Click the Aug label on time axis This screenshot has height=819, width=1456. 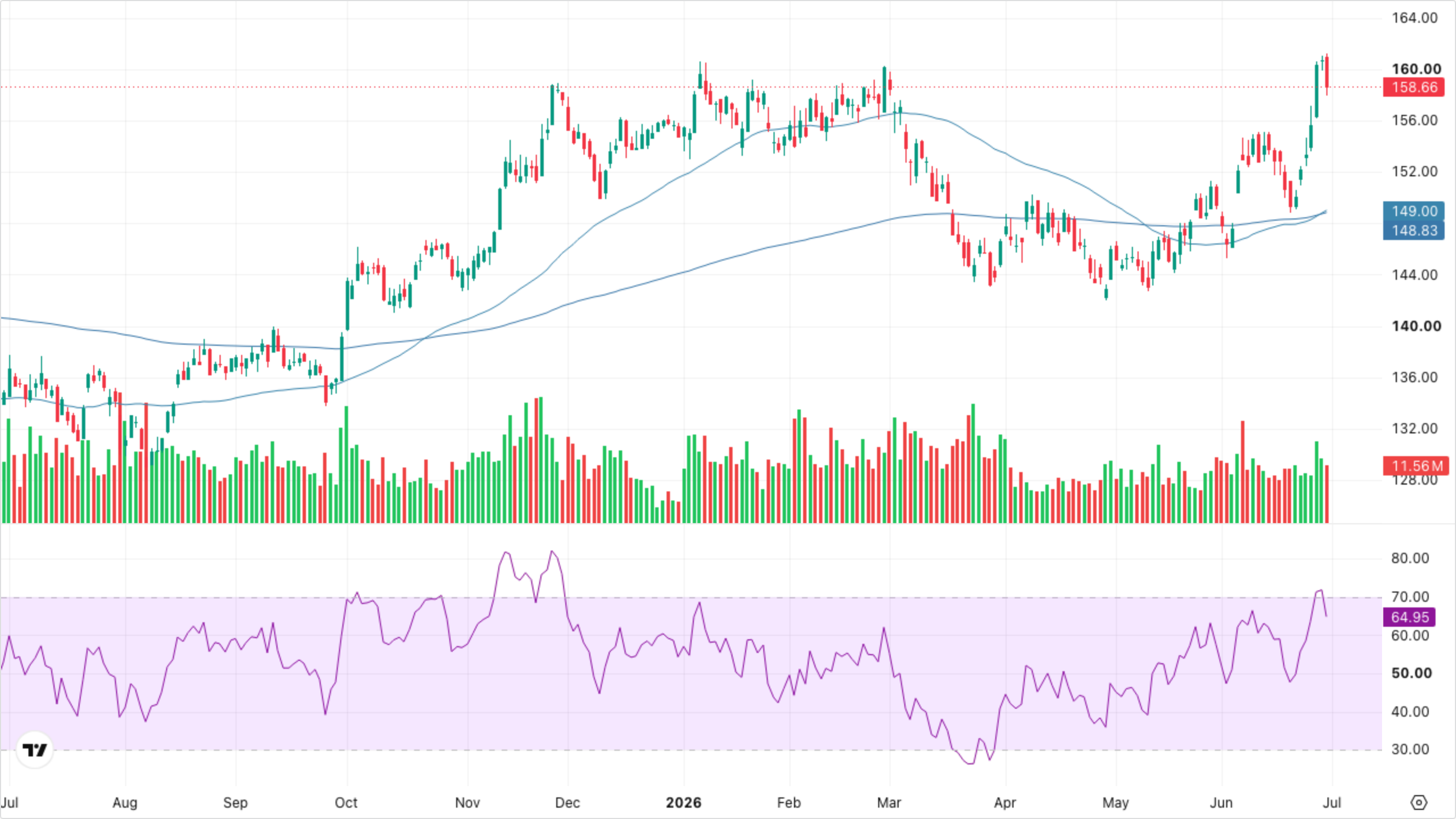click(125, 803)
